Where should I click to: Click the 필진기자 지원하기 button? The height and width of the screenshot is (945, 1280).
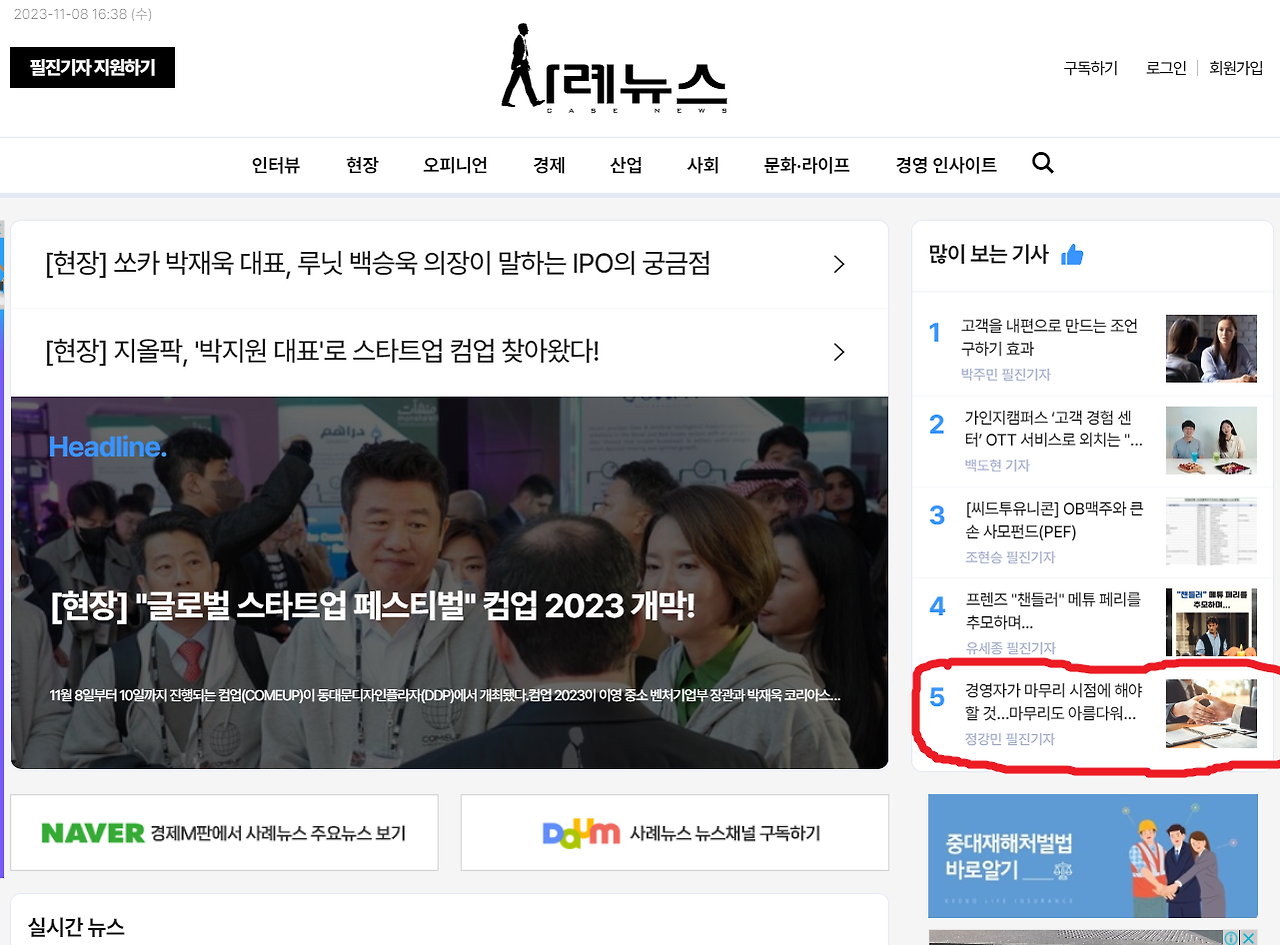tap(92, 67)
